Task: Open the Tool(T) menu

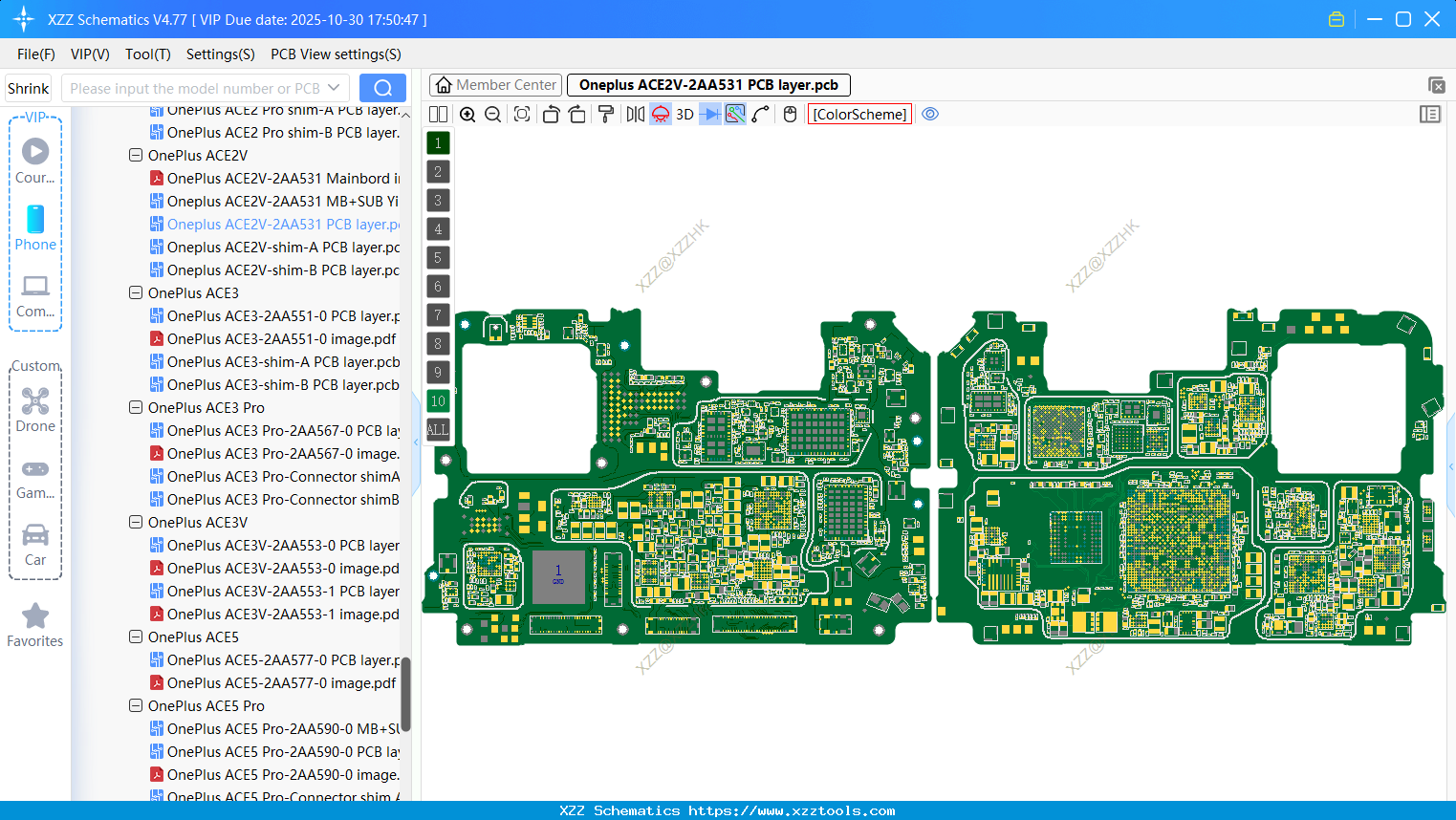Action: tap(147, 54)
